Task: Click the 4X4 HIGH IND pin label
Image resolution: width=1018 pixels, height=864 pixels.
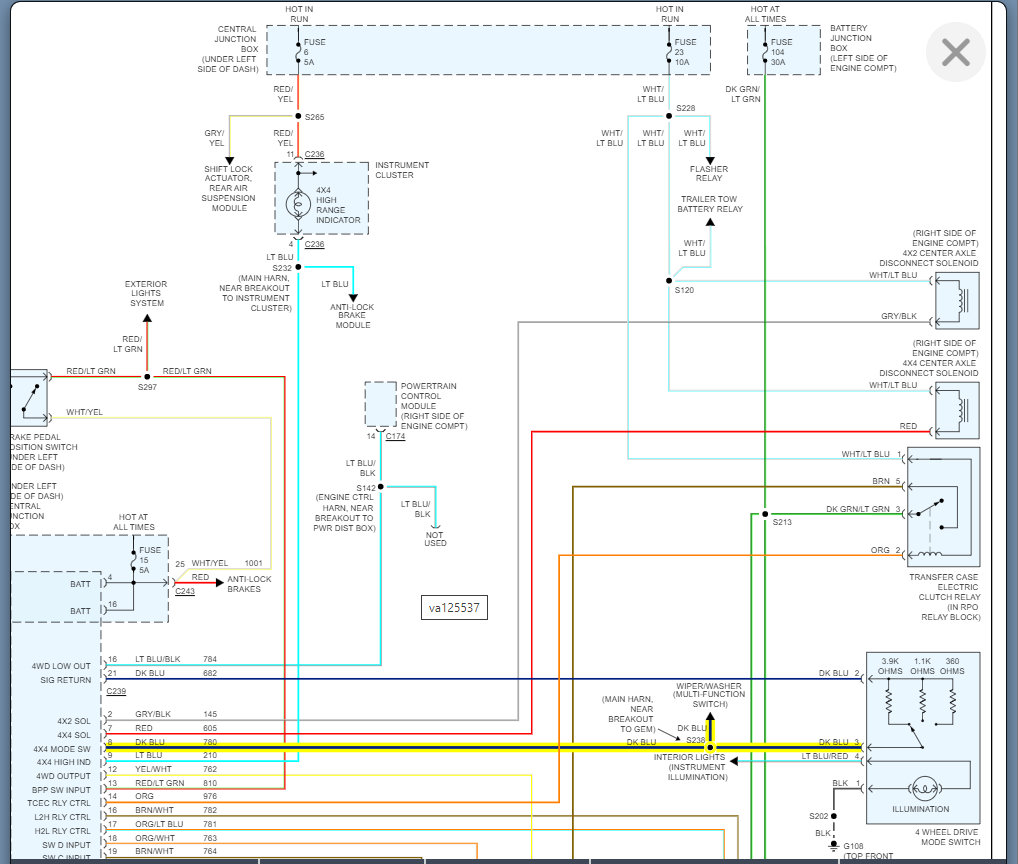Action: (x=64, y=762)
